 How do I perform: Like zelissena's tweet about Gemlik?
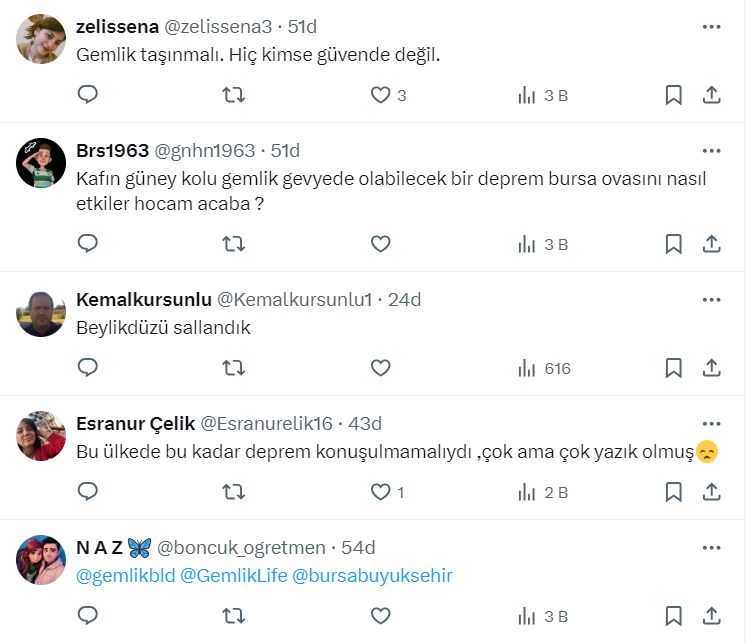pos(380,95)
